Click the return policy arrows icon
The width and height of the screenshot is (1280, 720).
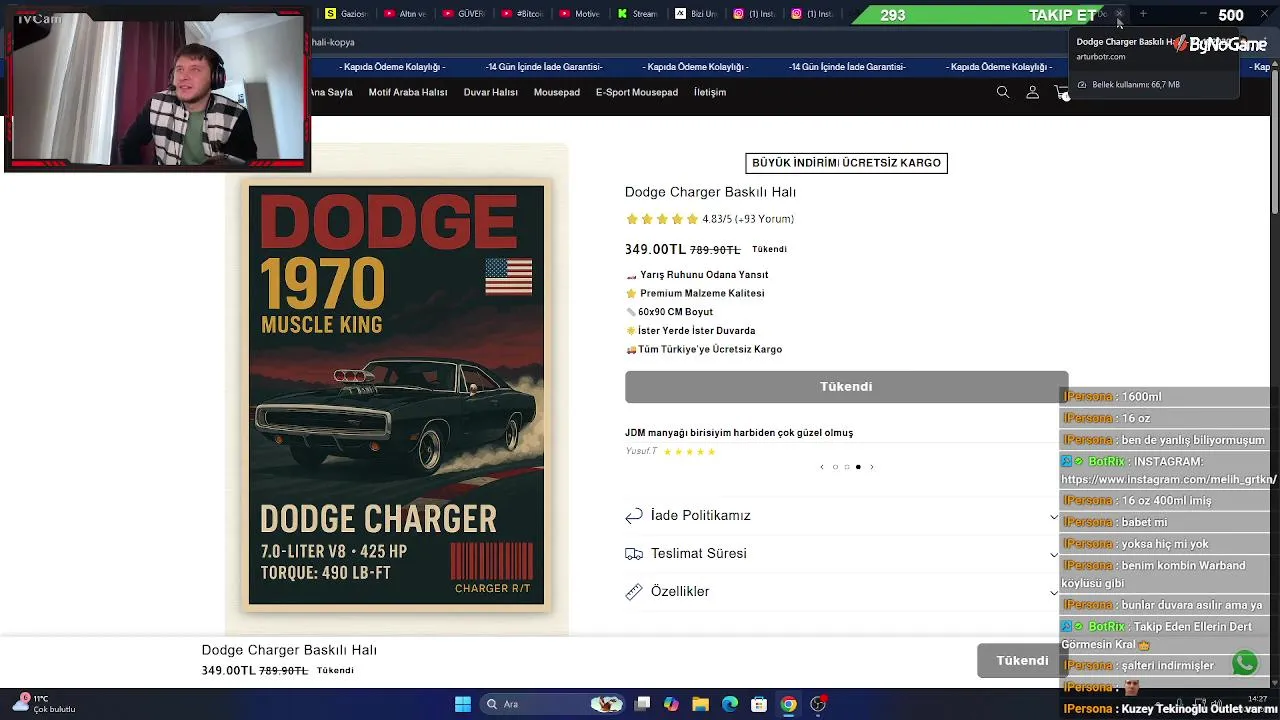pos(633,515)
